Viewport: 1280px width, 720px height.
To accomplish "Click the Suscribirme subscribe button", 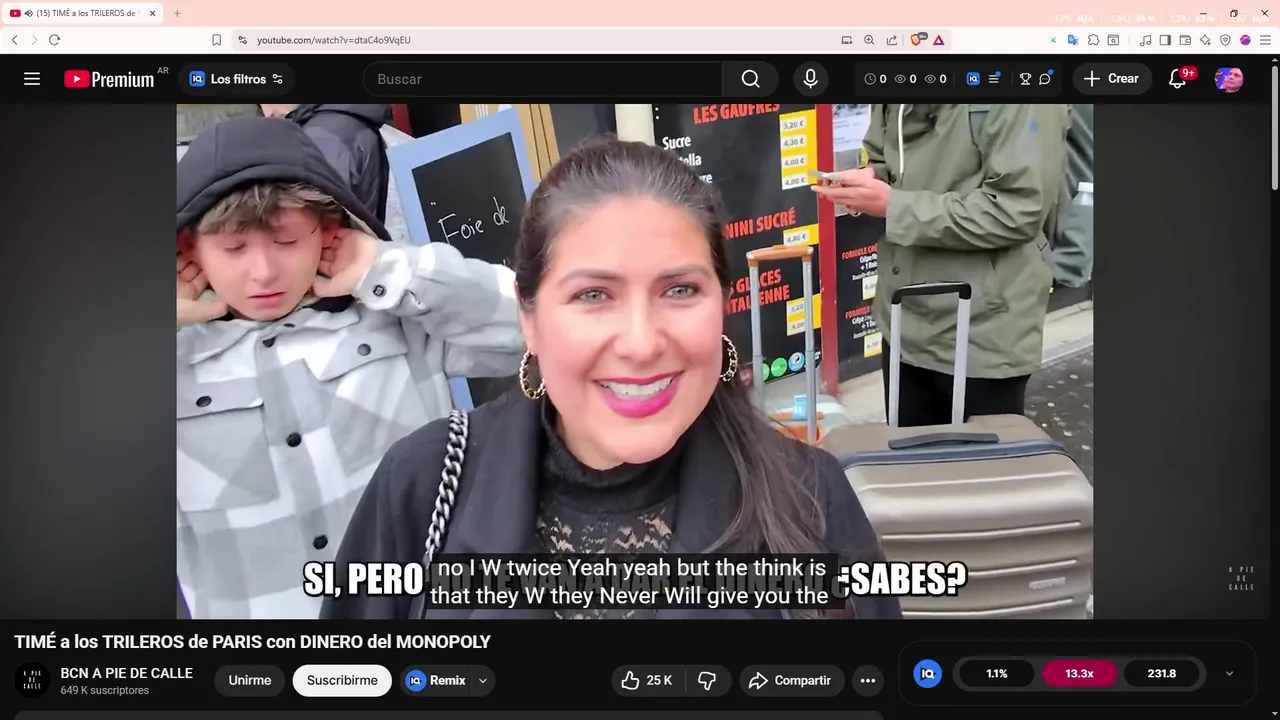I will [x=342, y=680].
